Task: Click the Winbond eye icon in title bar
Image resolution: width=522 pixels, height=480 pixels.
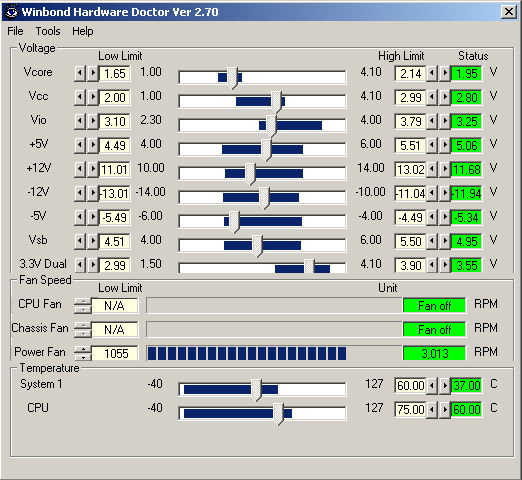Action: click(x=12, y=12)
